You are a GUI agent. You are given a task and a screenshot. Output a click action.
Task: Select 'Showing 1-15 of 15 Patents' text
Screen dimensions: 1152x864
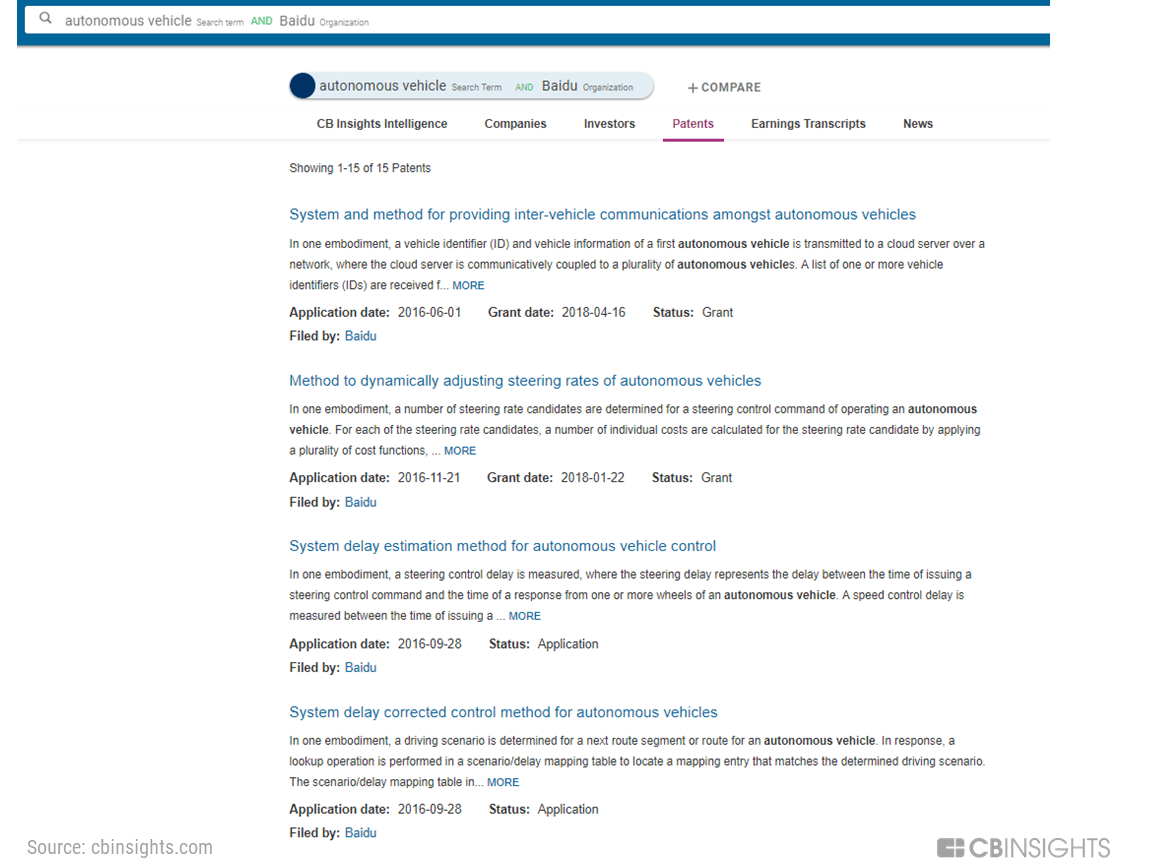(x=360, y=168)
